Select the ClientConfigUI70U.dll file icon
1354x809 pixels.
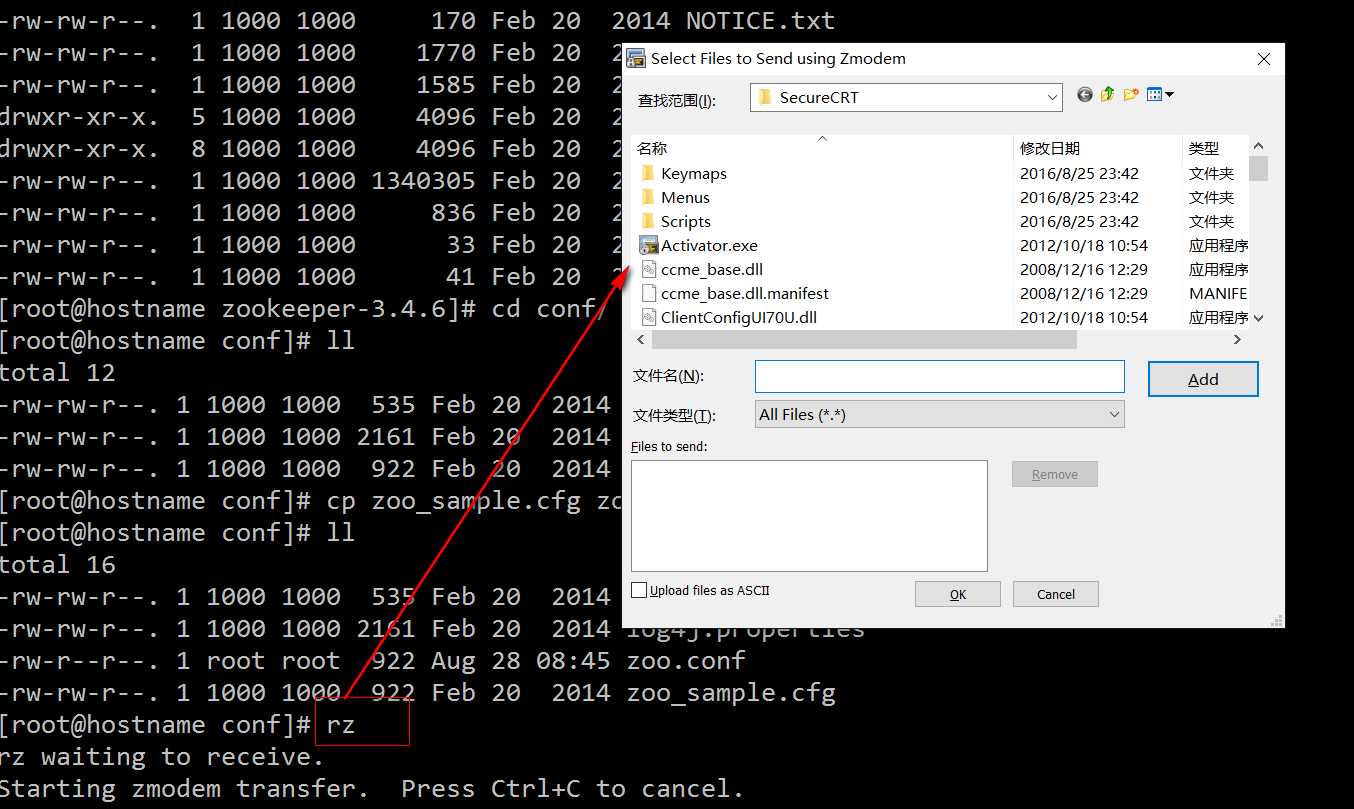click(x=648, y=317)
